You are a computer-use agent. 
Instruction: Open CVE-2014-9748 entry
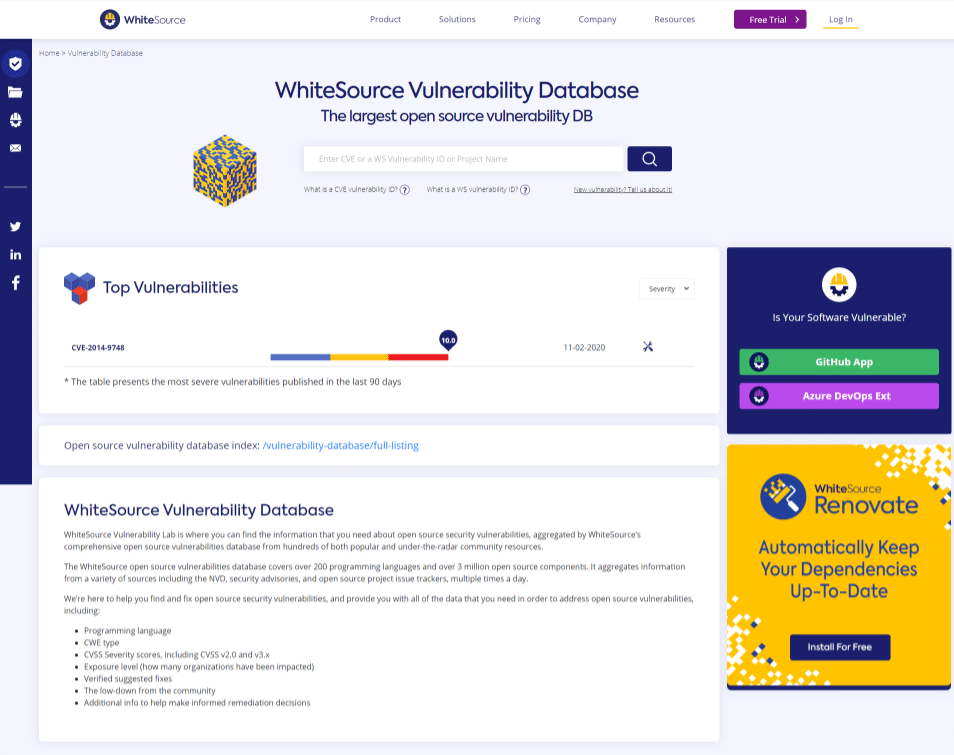[98, 348]
